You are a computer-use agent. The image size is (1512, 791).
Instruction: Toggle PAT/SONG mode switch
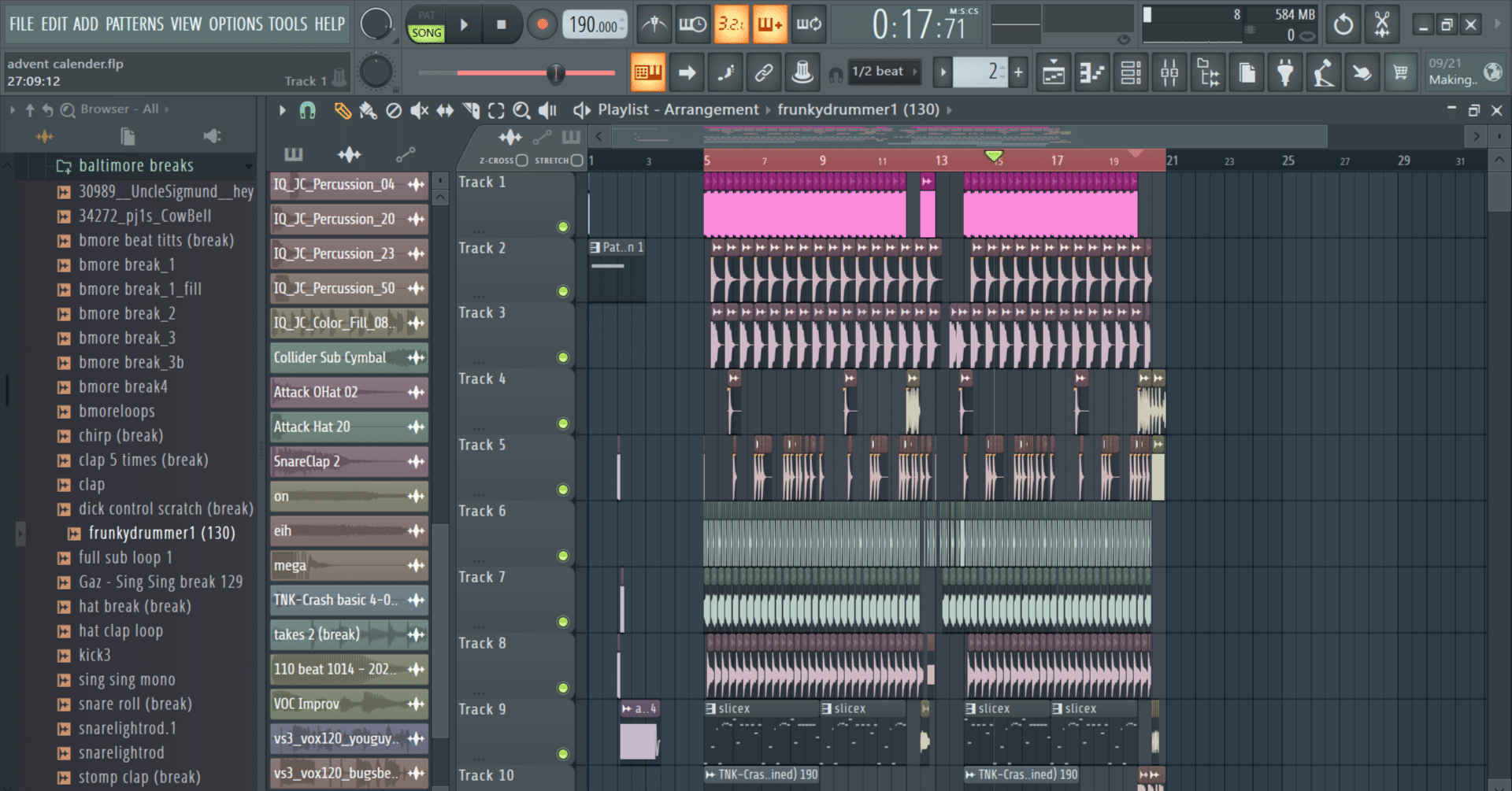tap(426, 25)
